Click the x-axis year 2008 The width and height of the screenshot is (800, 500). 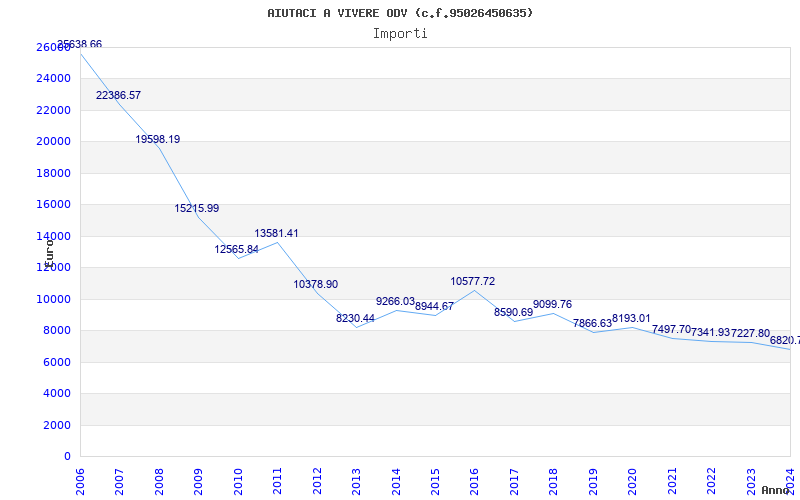point(159,481)
